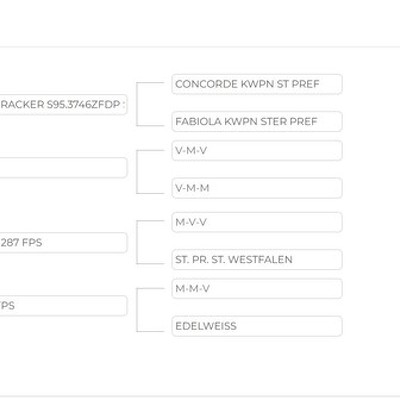Open the EDELWEISS ancestor entry
Image resolution: width=400 pixels, height=400 pixels.
coord(257,326)
